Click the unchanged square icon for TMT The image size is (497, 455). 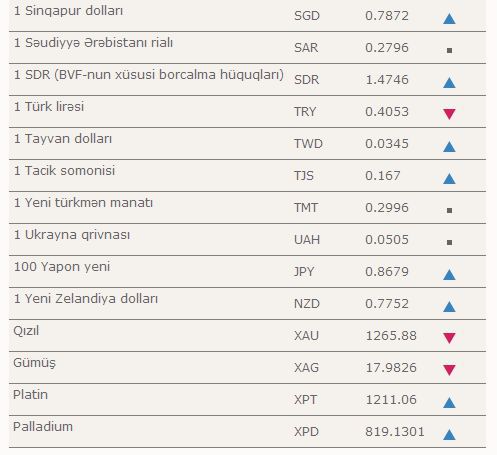tap(449, 211)
